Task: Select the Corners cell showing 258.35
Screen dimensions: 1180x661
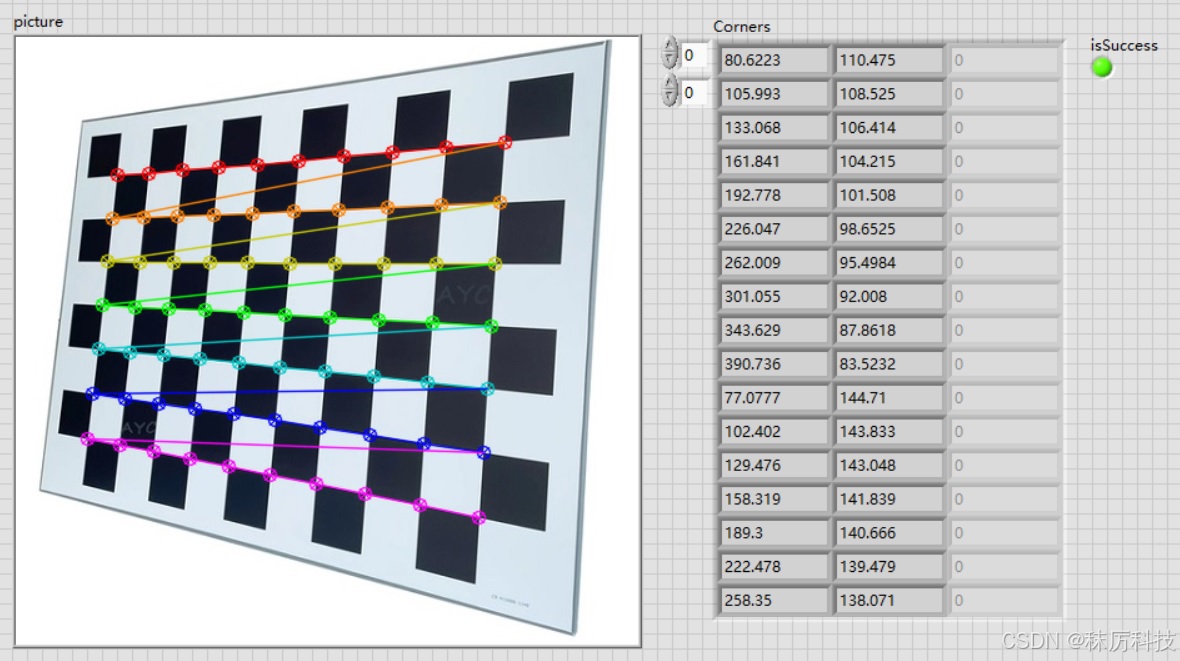Action: click(x=774, y=600)
